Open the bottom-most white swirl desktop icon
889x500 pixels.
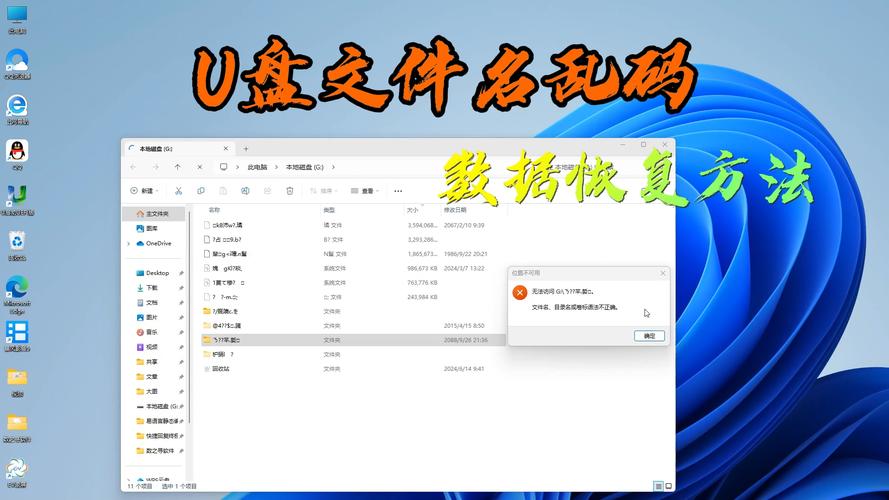[17, 472]
